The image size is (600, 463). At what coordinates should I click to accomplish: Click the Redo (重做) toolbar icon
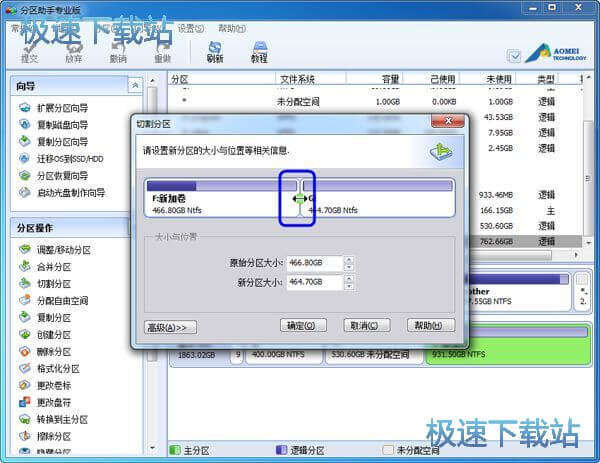tap(163, 52)
